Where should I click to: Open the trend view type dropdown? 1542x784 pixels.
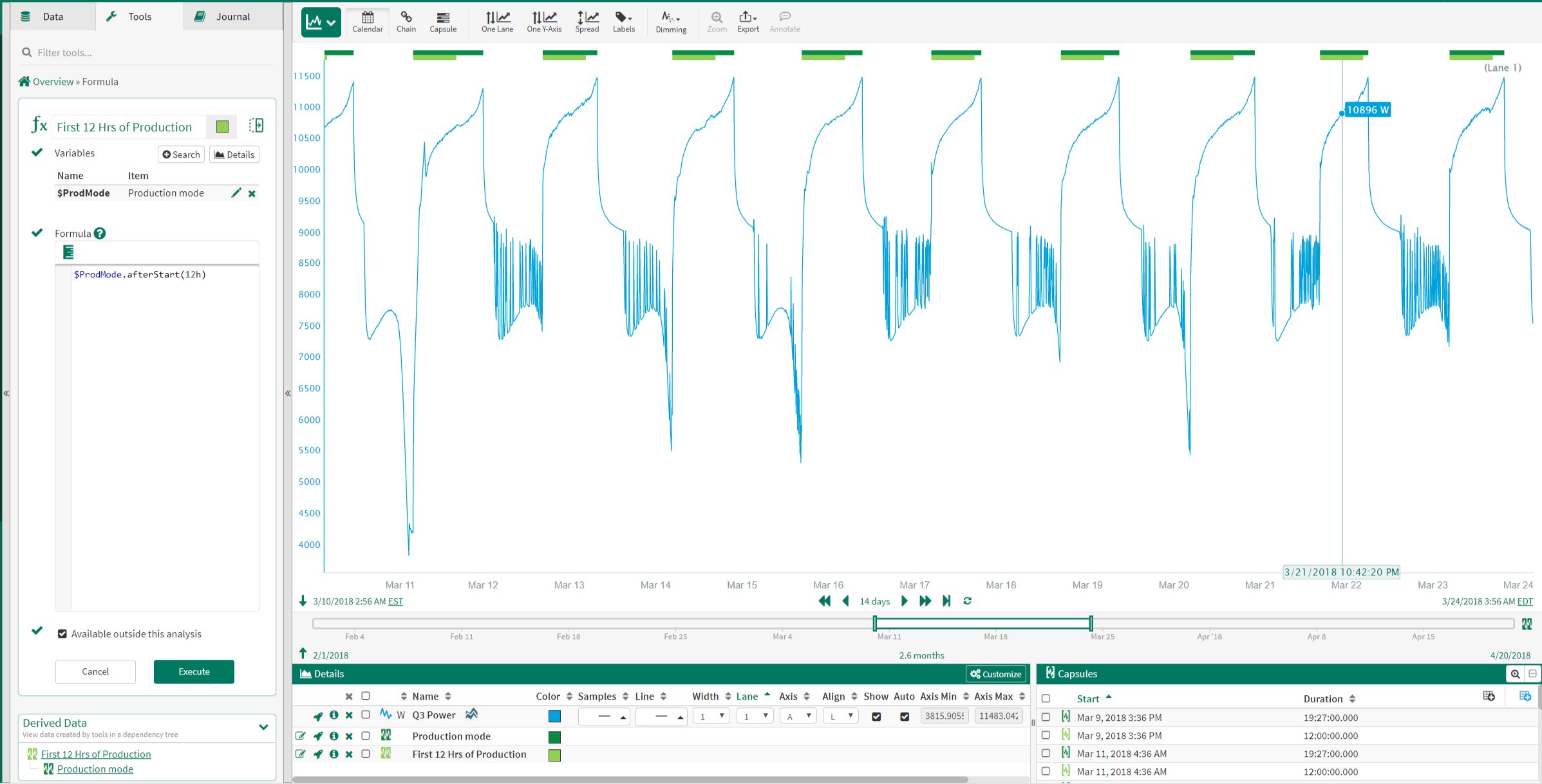321,22
